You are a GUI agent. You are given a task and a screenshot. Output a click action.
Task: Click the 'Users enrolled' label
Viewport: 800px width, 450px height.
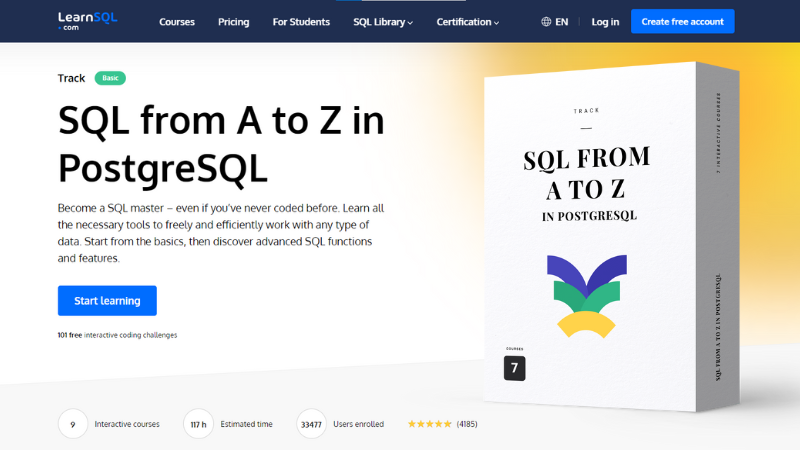click(x=358, y=424)
